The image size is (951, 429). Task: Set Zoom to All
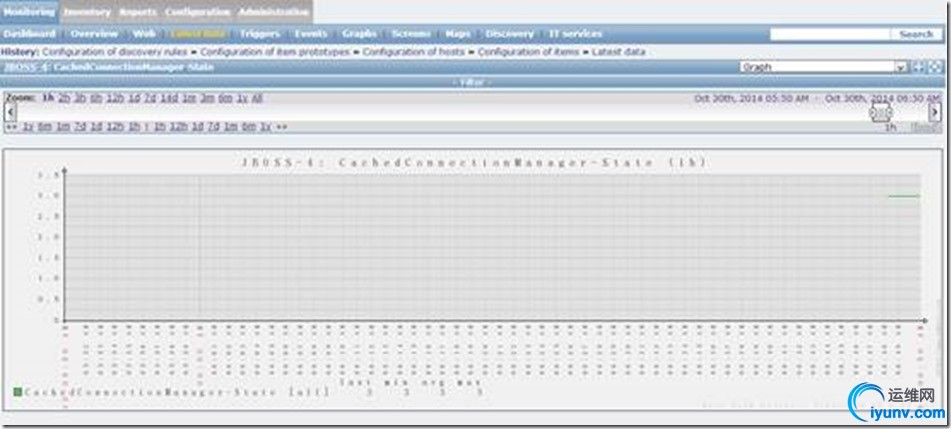coord(257,98)
